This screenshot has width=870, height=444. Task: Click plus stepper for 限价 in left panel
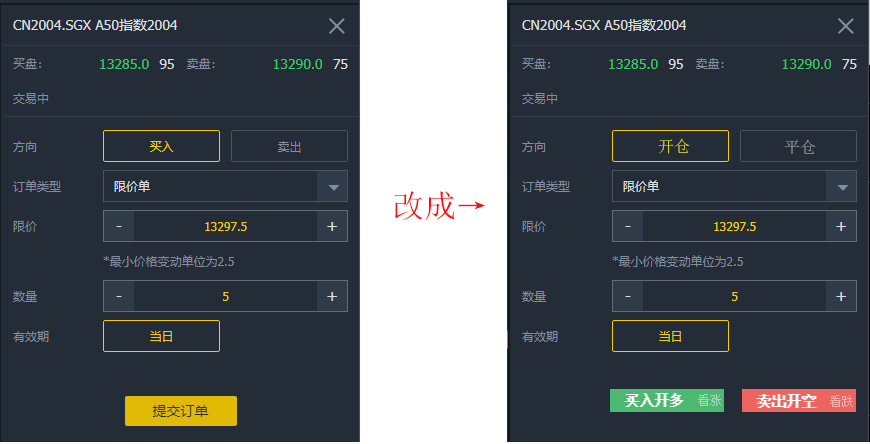click(332, 226)
